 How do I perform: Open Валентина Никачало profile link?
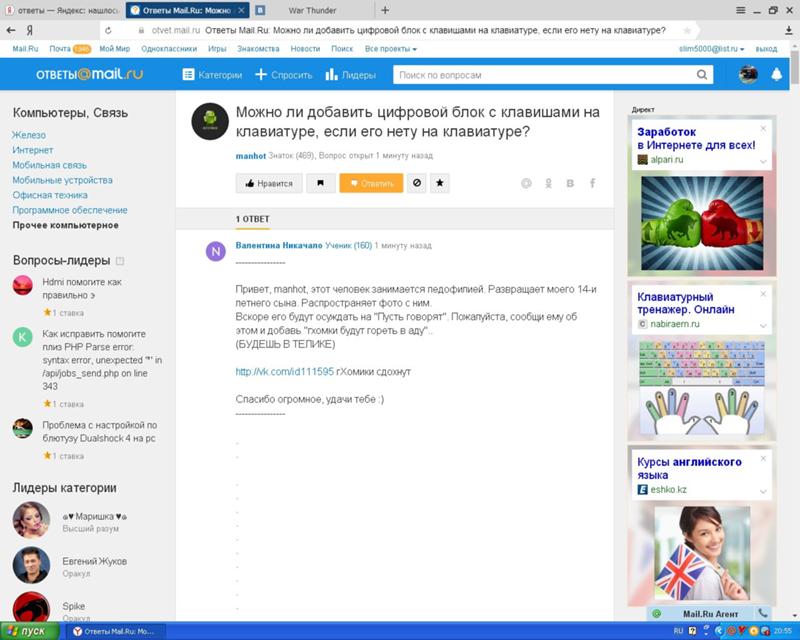click(x=279, y=245)
